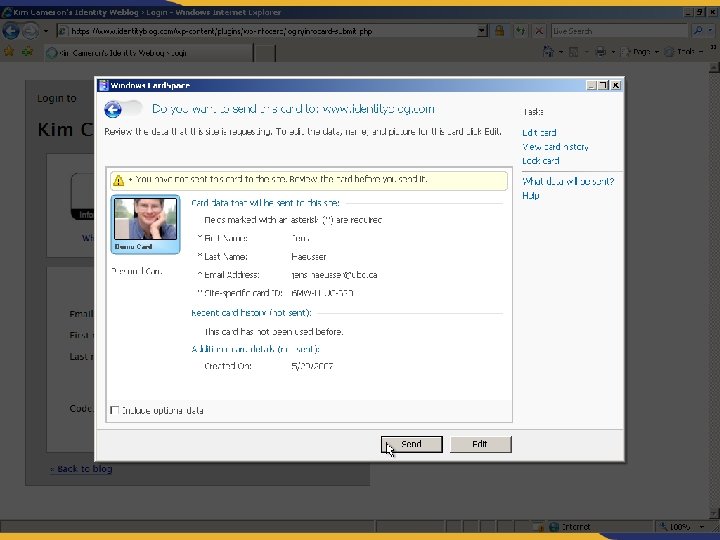The height and width of the screenshot is (540, 720).
Task: Click the RSS feeds icon
Action: point(574,52)
